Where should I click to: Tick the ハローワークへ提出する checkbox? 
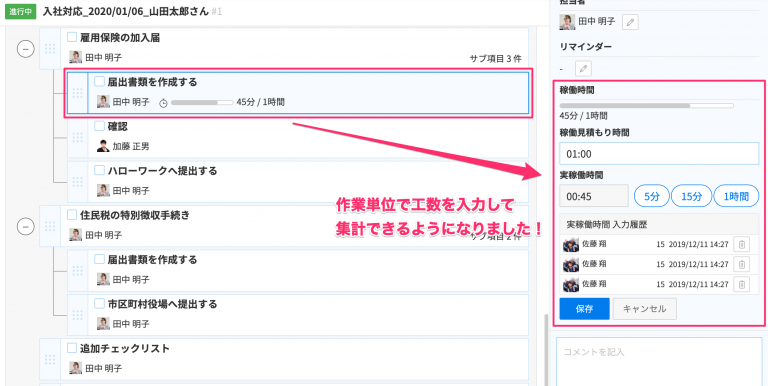[x=99, y=170]
